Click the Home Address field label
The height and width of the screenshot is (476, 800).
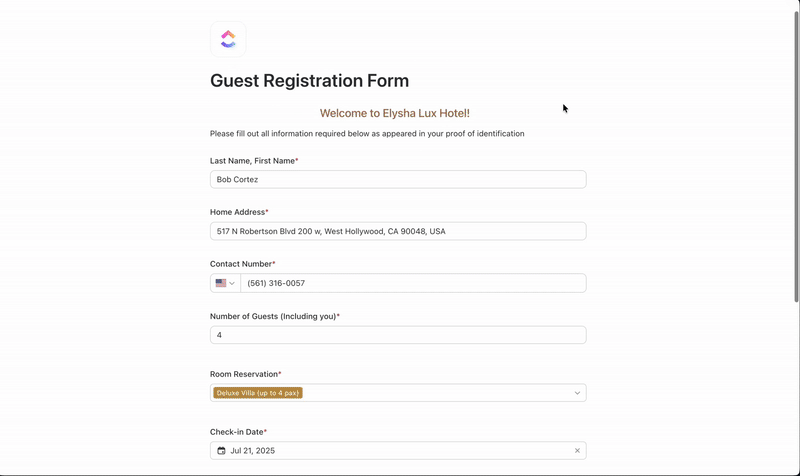(x=237, y=212)
